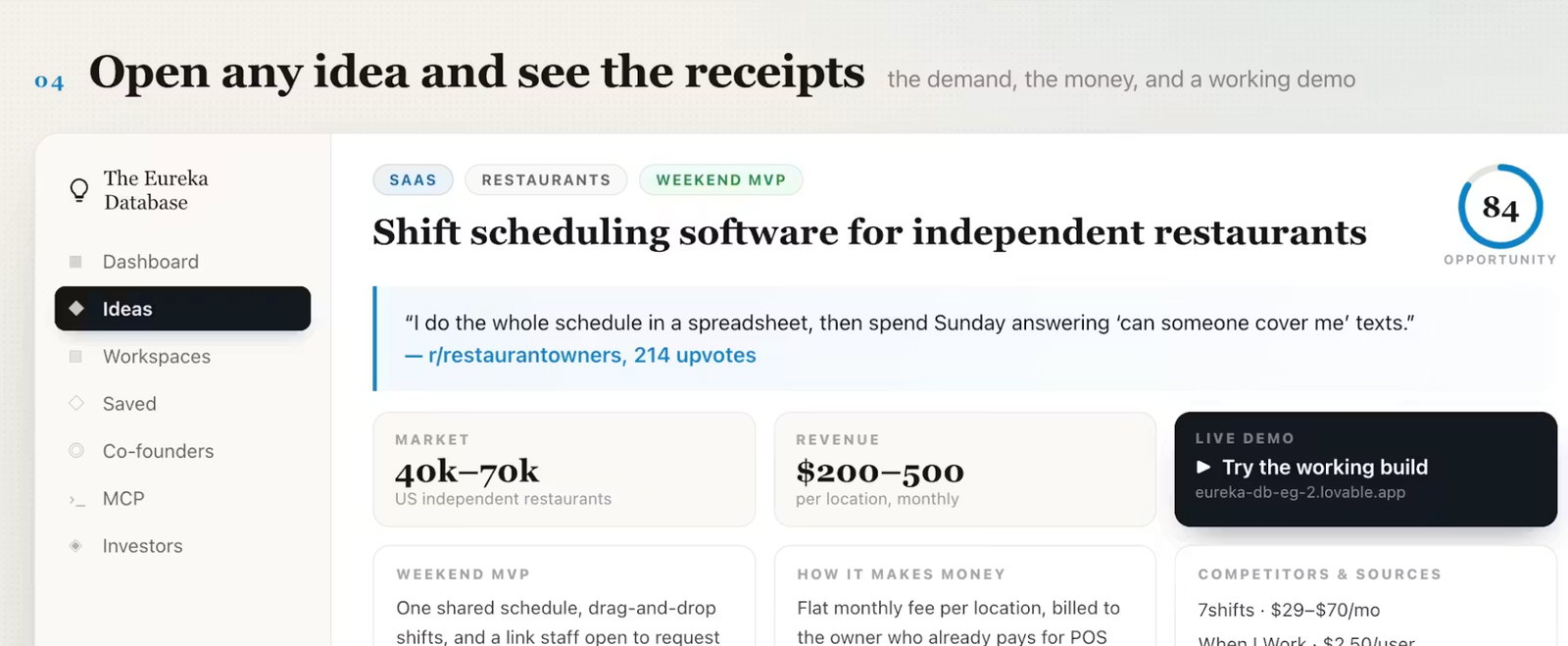1568x646 pixels.
Task: Open the Dashboard menu item
Action: coord(182,262)
